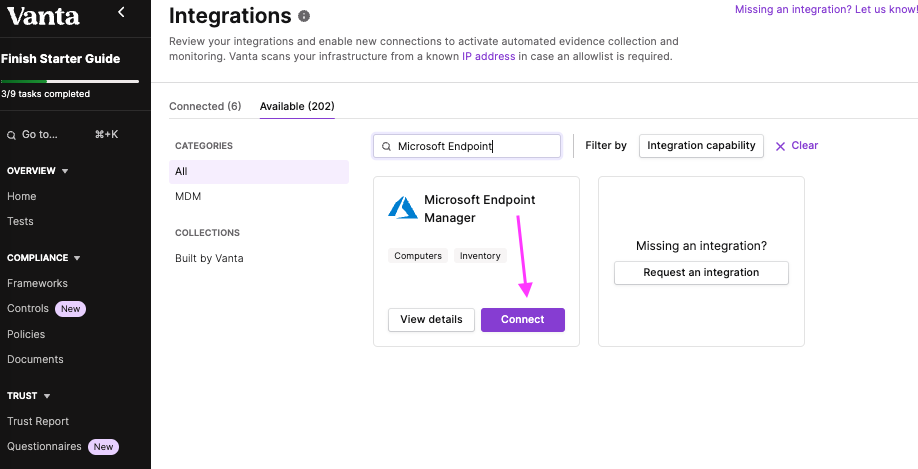Click the search icon beside Go to...

(11, 135)
